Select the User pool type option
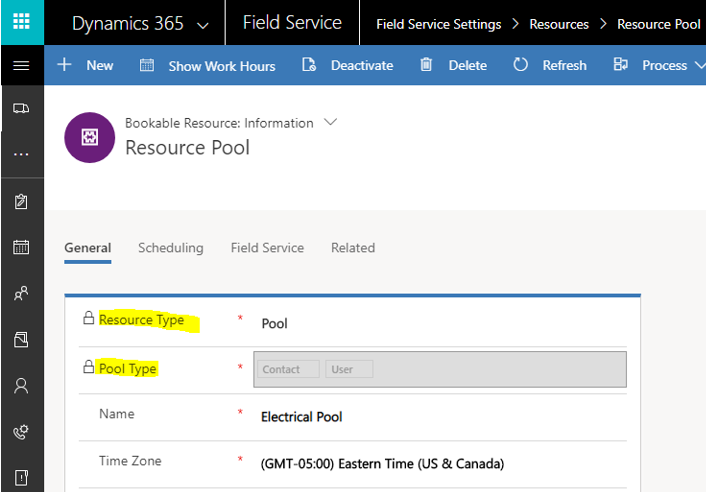The image size is (706, 492). point(348,369)
